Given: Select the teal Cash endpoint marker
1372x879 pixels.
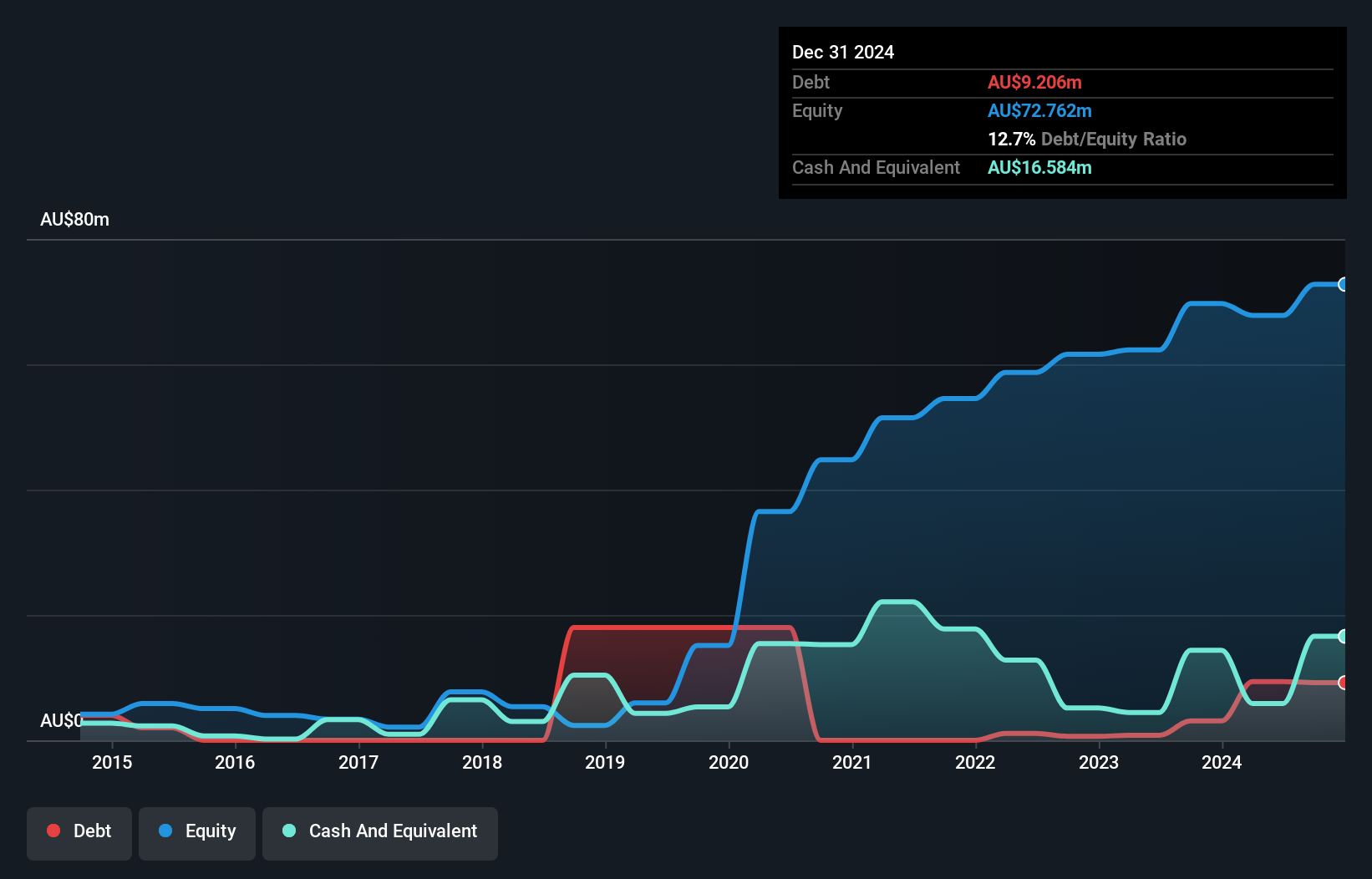Looking at the screenshot, I should click(1343, 636).
